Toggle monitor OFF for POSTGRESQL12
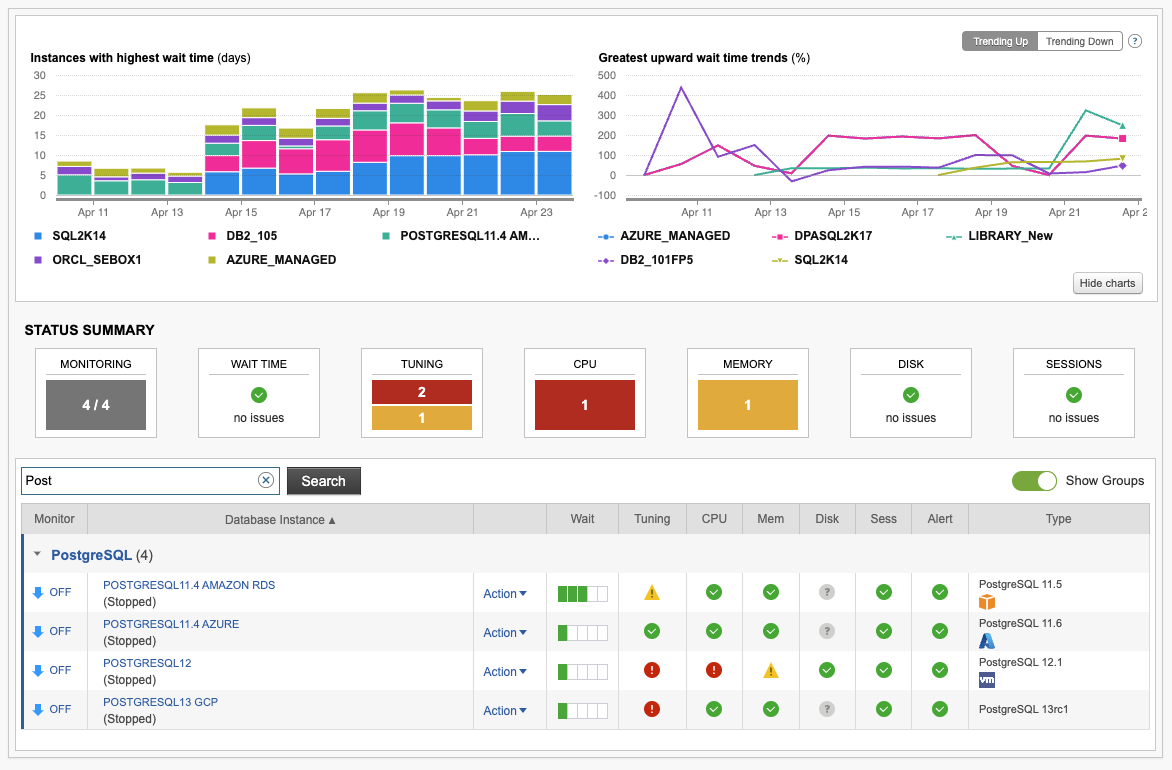This screenshot has width=1172, height=770. (52, 670)
